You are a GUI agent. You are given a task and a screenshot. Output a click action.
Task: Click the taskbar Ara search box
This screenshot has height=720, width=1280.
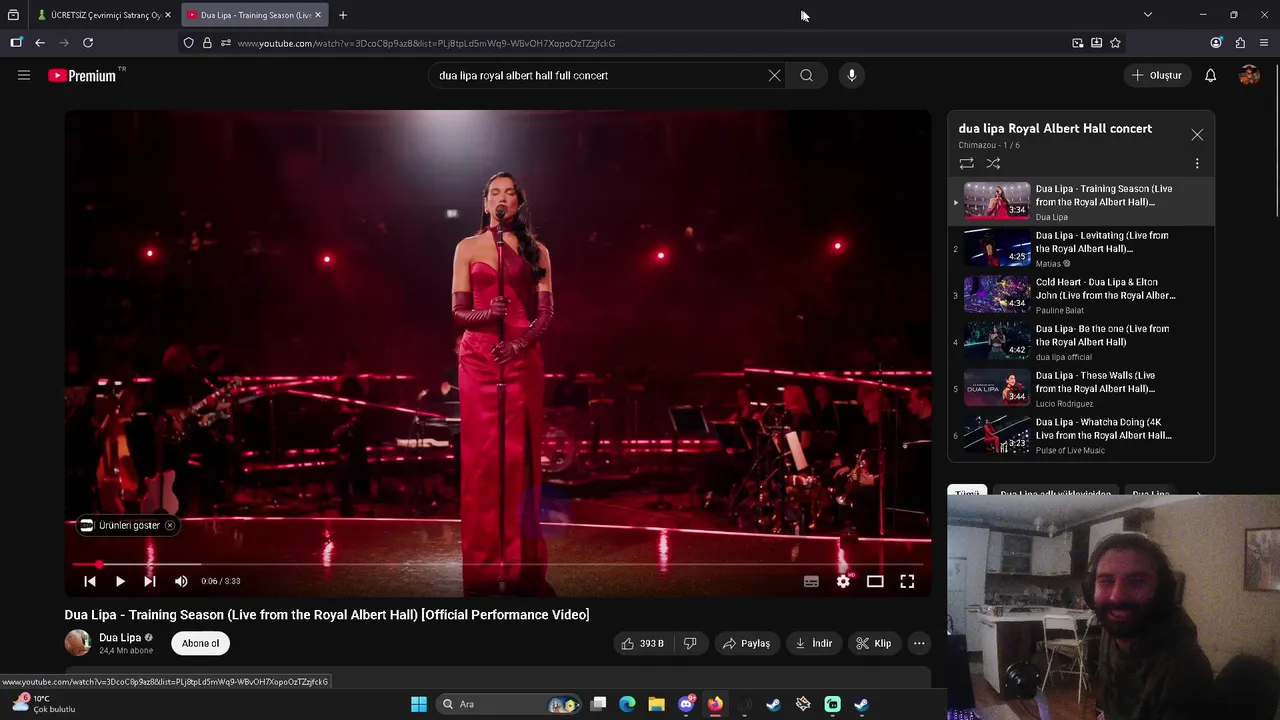coord(510,704)
